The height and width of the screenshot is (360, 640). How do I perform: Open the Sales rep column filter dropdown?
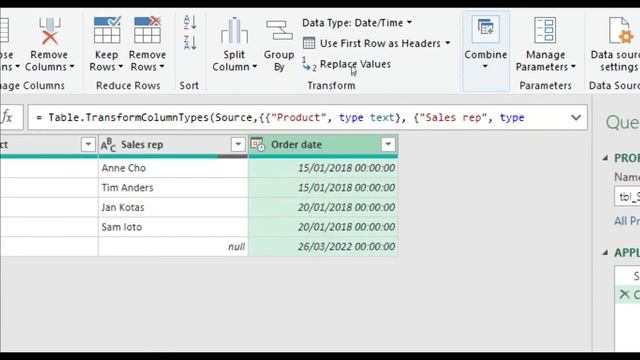coord(238,144)
